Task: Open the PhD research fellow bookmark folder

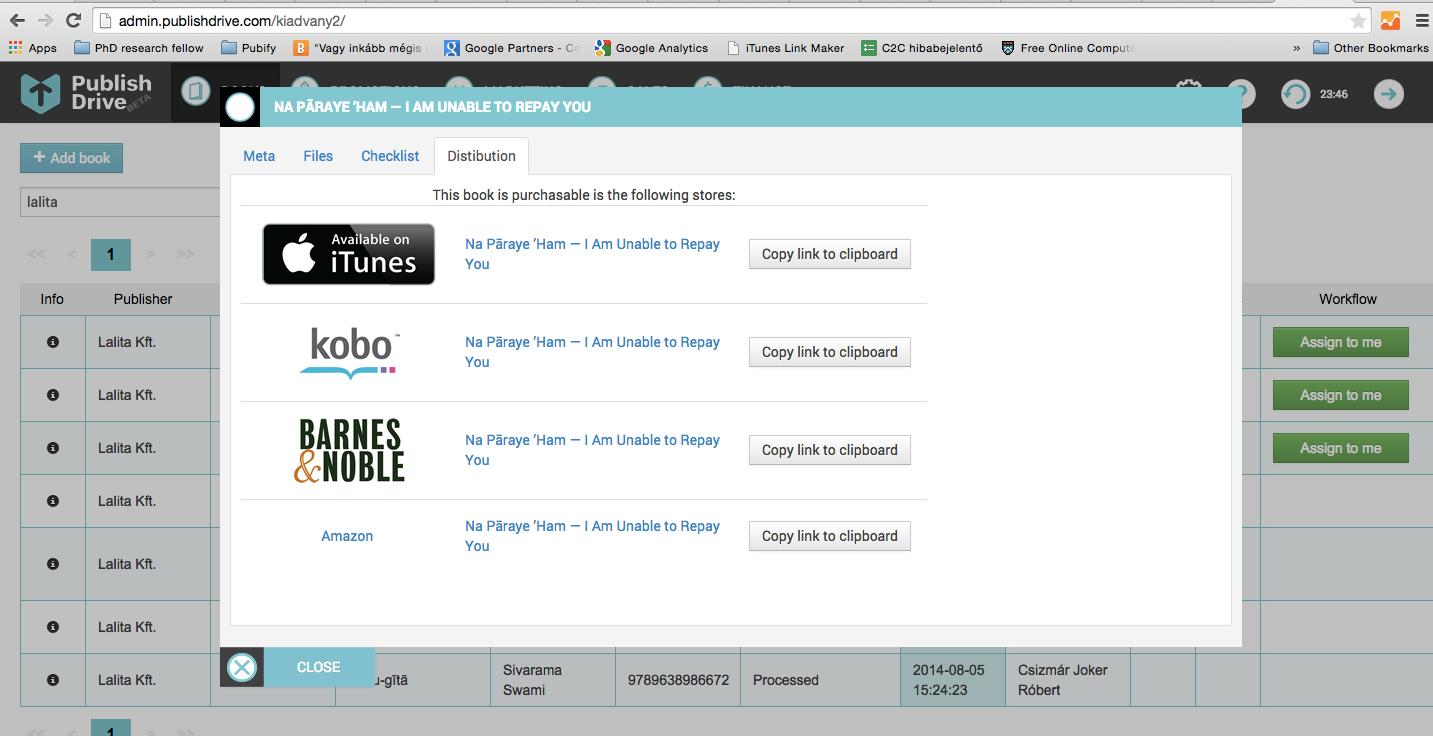Action: tap(138, 48)
